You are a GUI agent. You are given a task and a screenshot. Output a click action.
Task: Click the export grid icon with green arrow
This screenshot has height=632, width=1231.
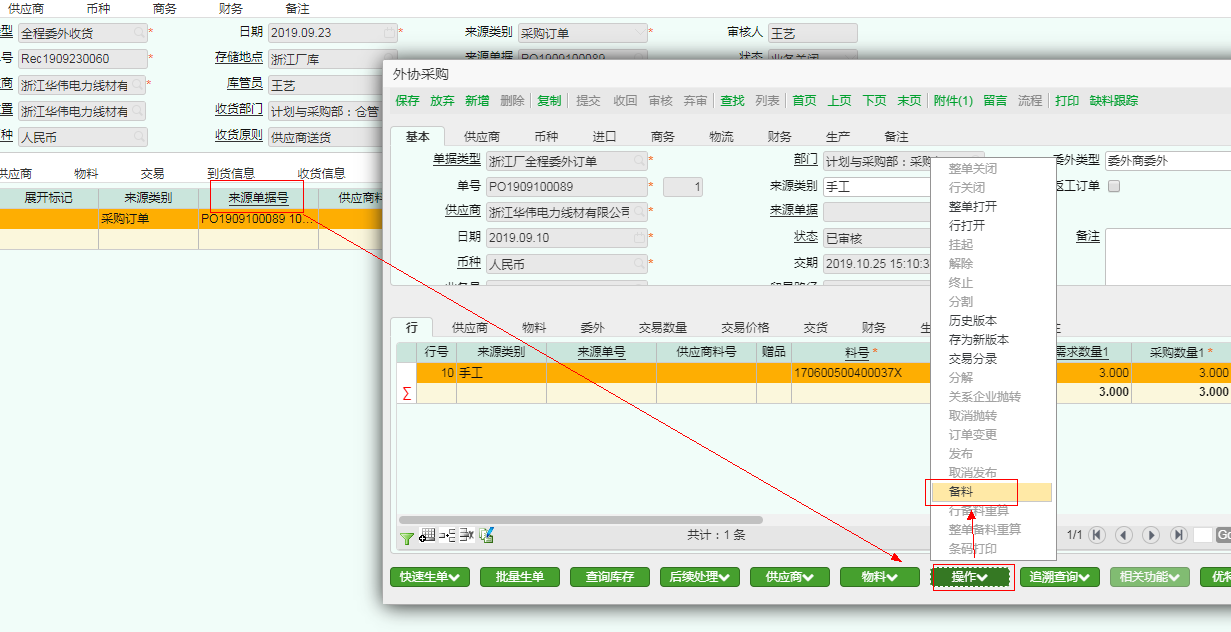click(487, 536)
